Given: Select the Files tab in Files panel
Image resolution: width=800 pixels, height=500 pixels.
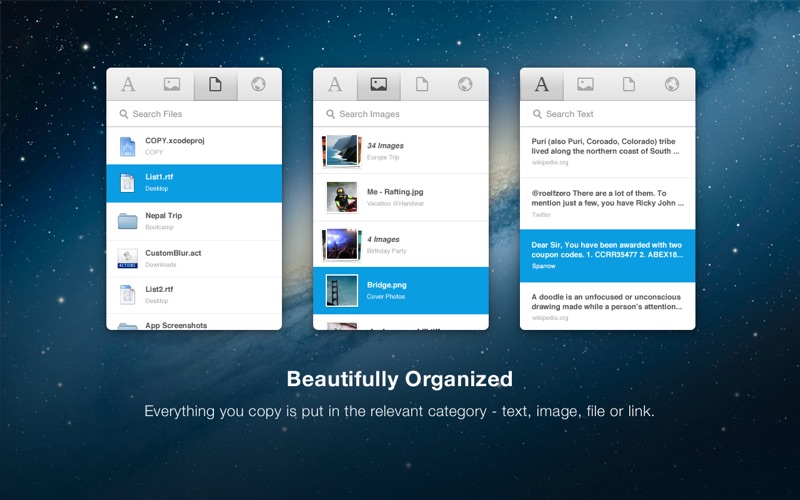Looking at the screenshot, I should (x=215, y=84).
